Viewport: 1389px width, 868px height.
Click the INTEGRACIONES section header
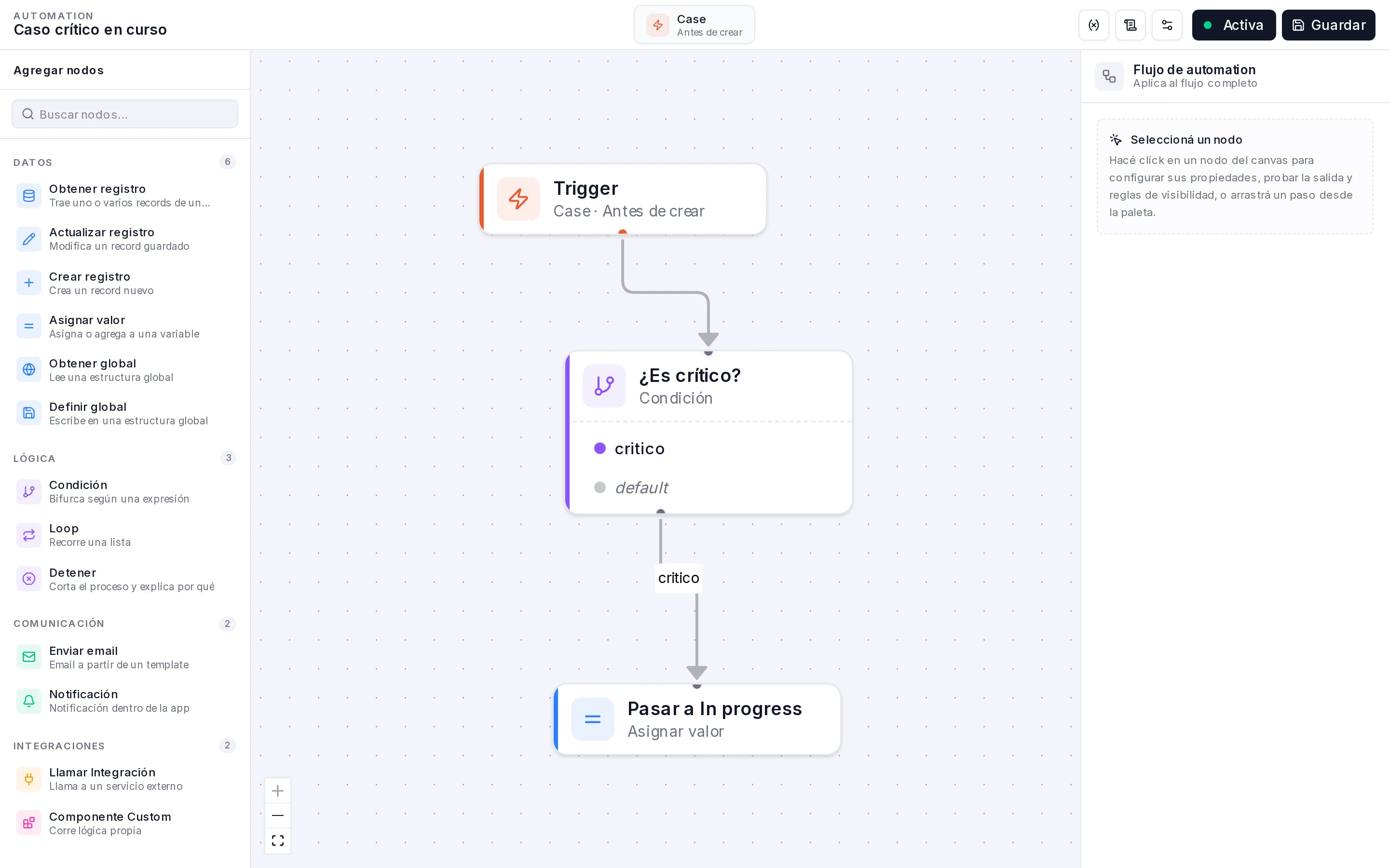click(59, 746)
